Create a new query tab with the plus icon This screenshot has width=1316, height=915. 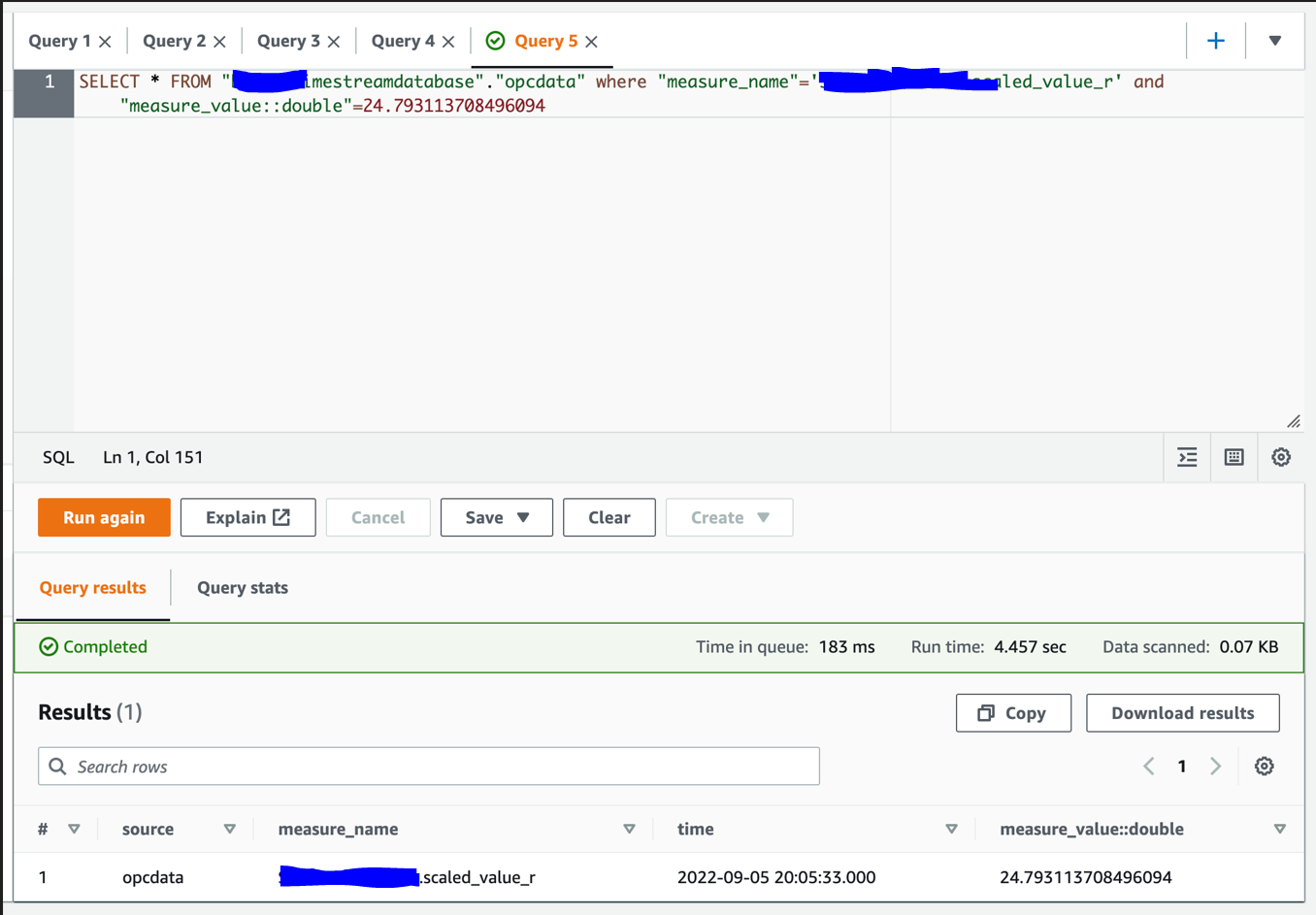(x=1216, y=40)
